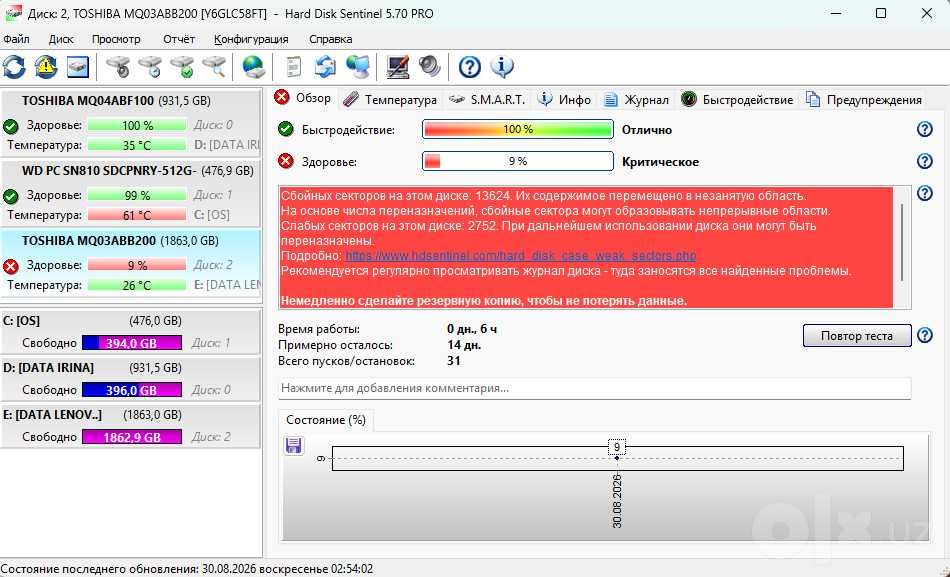Open the Конфигурация menu
This screenshot has height=577, width=950.
coord(251,39)
